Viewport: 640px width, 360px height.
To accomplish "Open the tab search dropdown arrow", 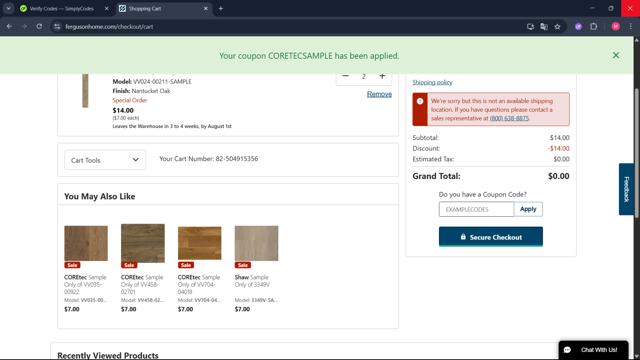I will pyautogui.click(x=8, y=8).
